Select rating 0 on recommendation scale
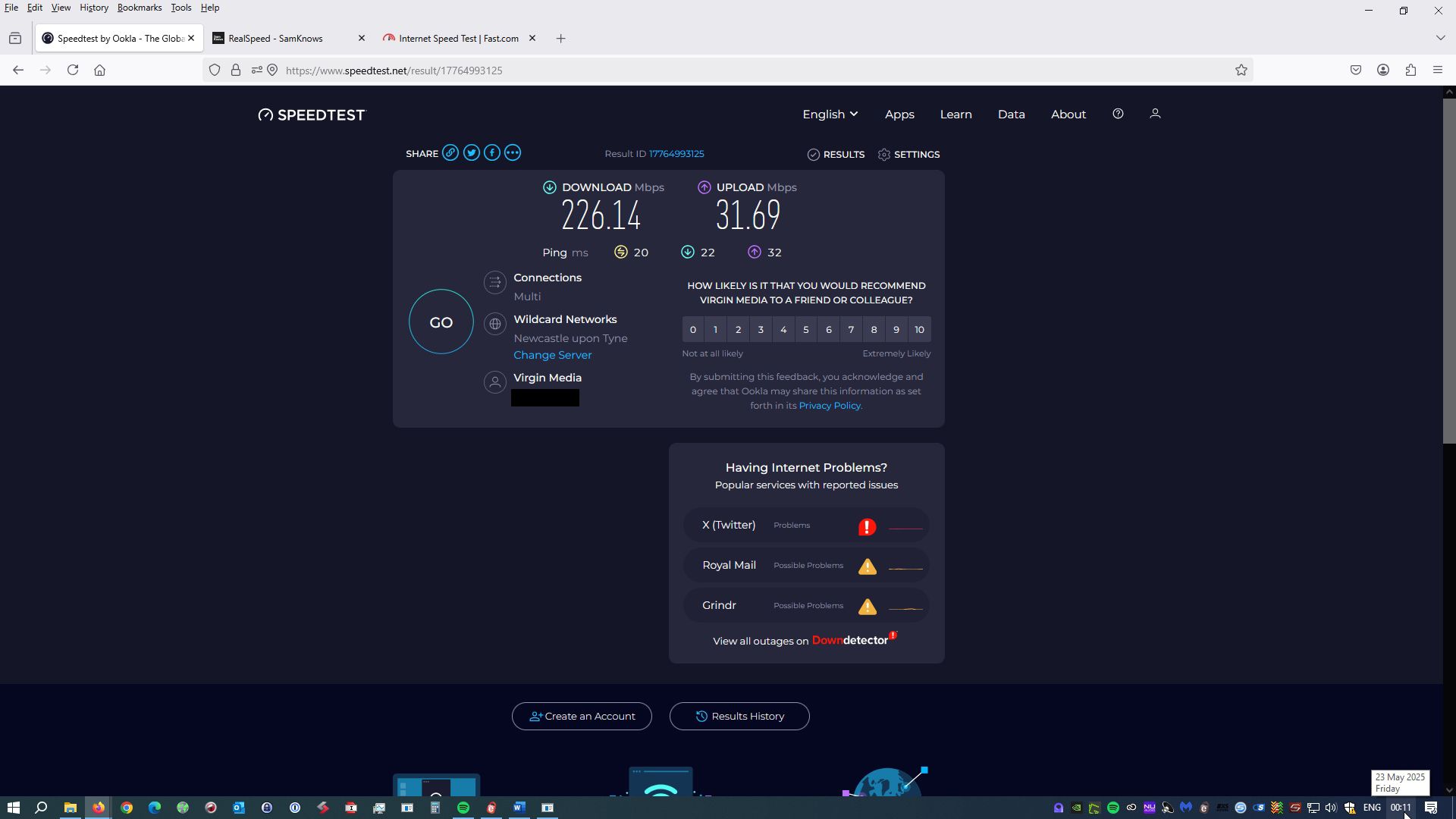The width and height of the screenshot is (1456, 819). point(692,330)
